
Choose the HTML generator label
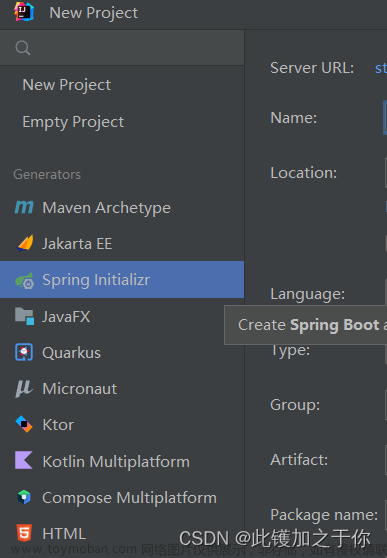64,533
